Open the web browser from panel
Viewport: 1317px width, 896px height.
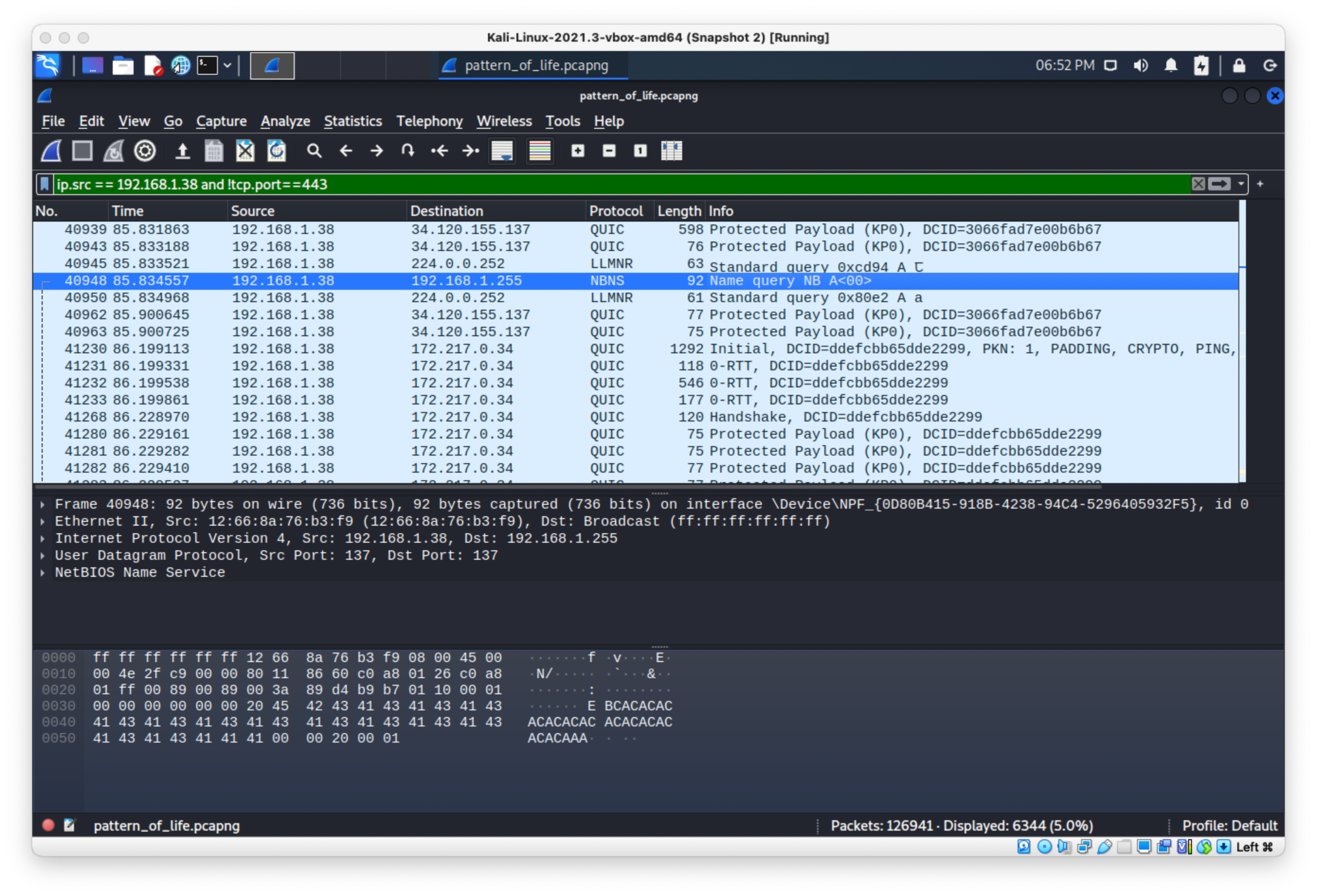(x=180, y=65)
